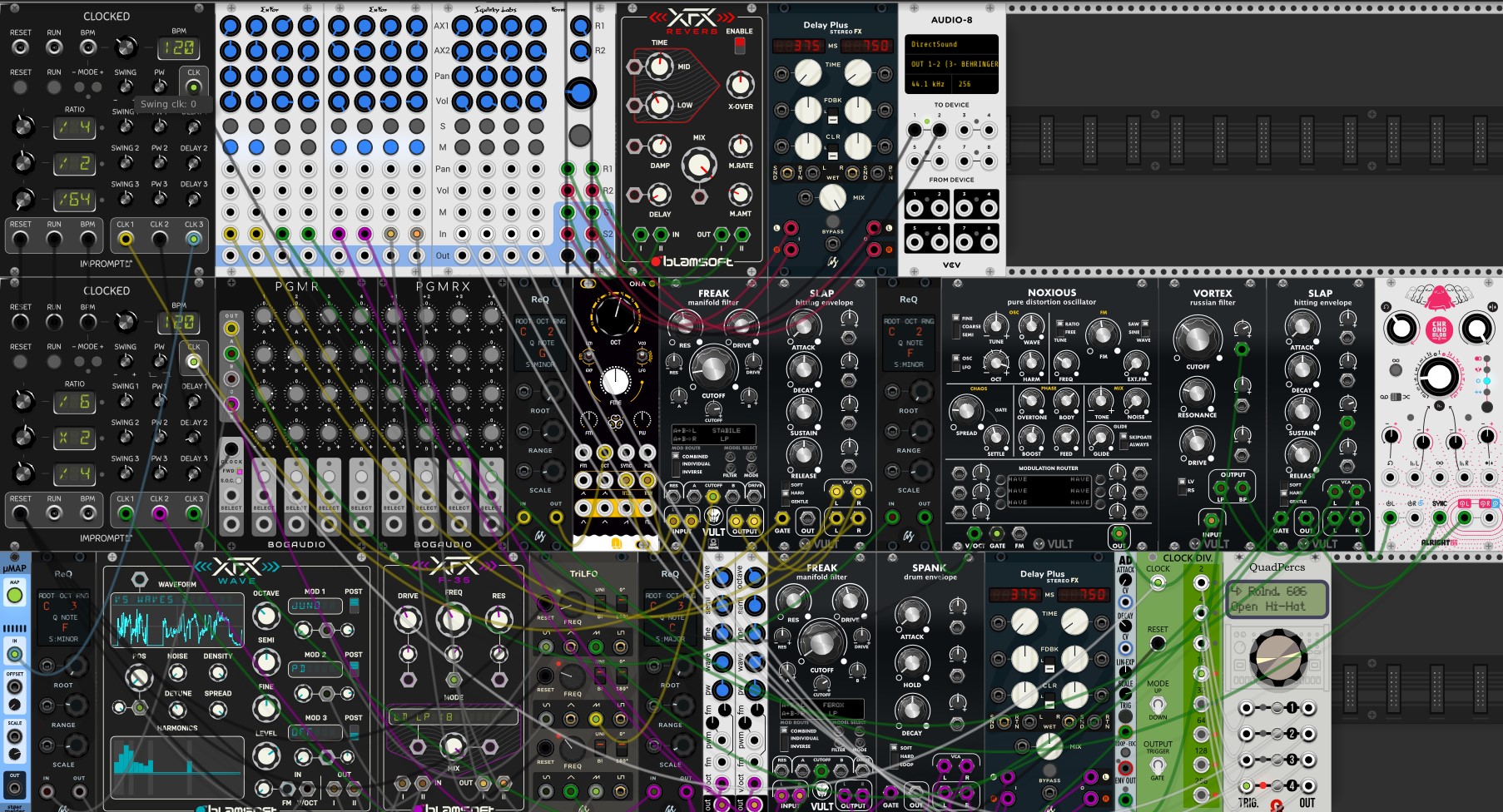This screenshot has height=812, width=1503.
Task: Open the 44.1 kHz sample rate selector
Action: (930, 84)
